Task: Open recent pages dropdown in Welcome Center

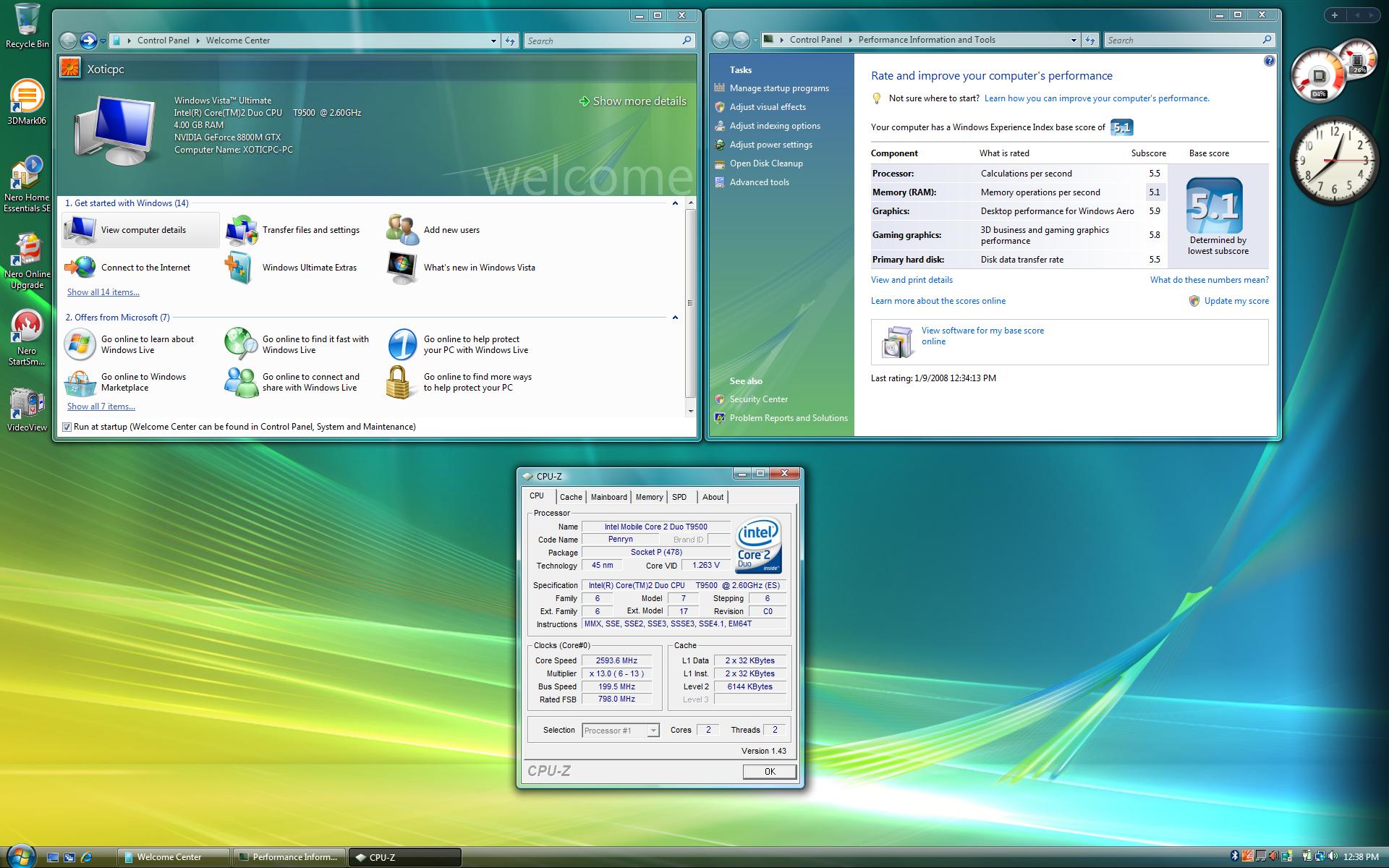Action: coord(103,41)
